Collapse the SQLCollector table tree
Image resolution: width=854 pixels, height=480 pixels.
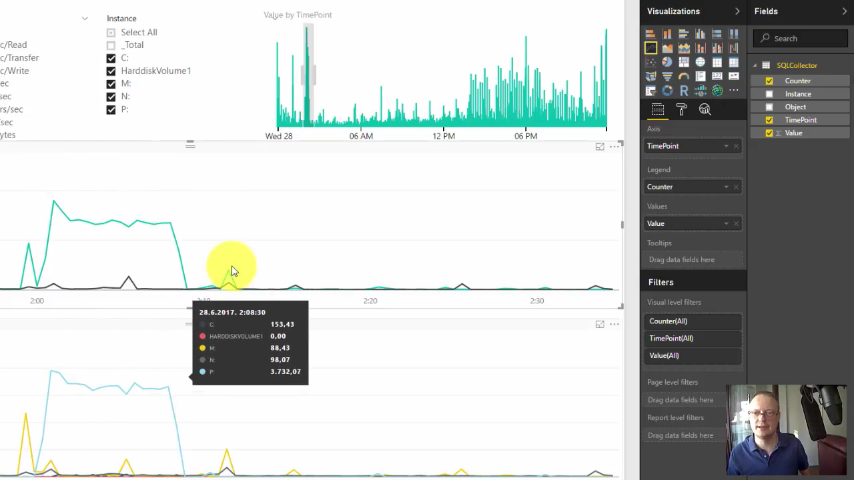755,65
